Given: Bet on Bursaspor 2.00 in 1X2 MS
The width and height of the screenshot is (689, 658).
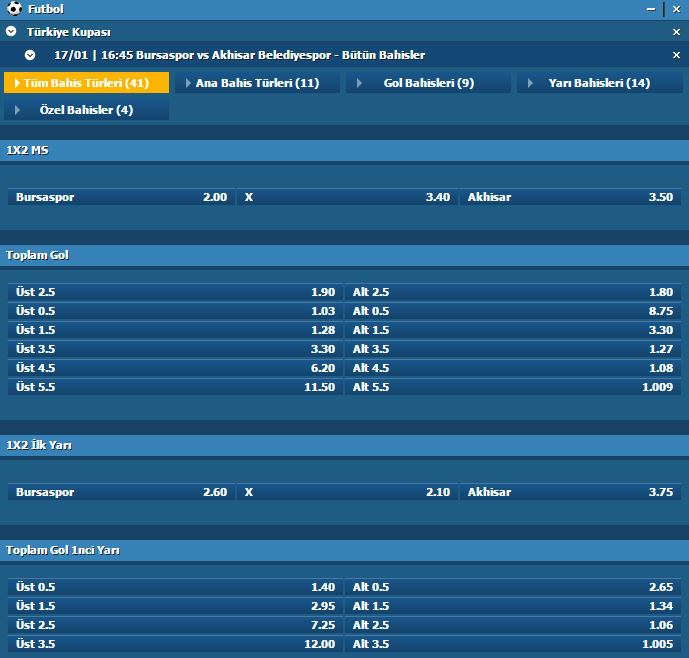Looking at the screenshot, I should click(x=121, y=197).
